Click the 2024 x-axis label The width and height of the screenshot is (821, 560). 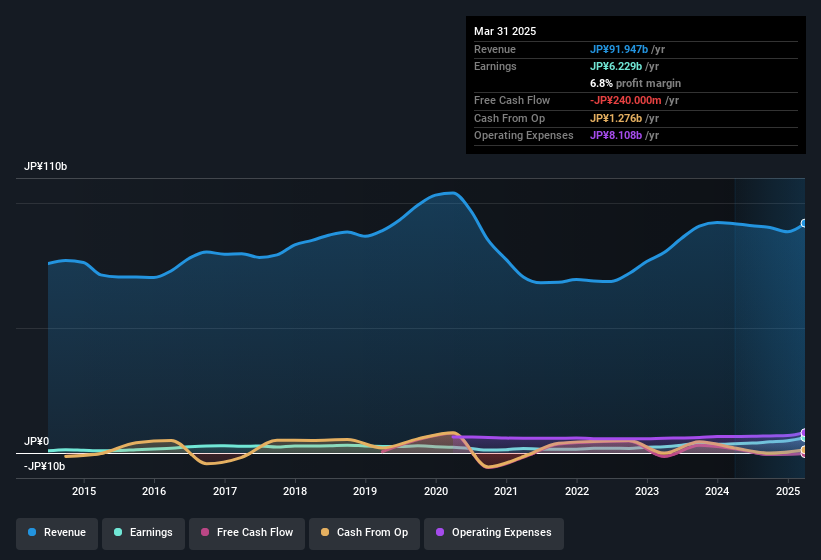pos(717,491)
